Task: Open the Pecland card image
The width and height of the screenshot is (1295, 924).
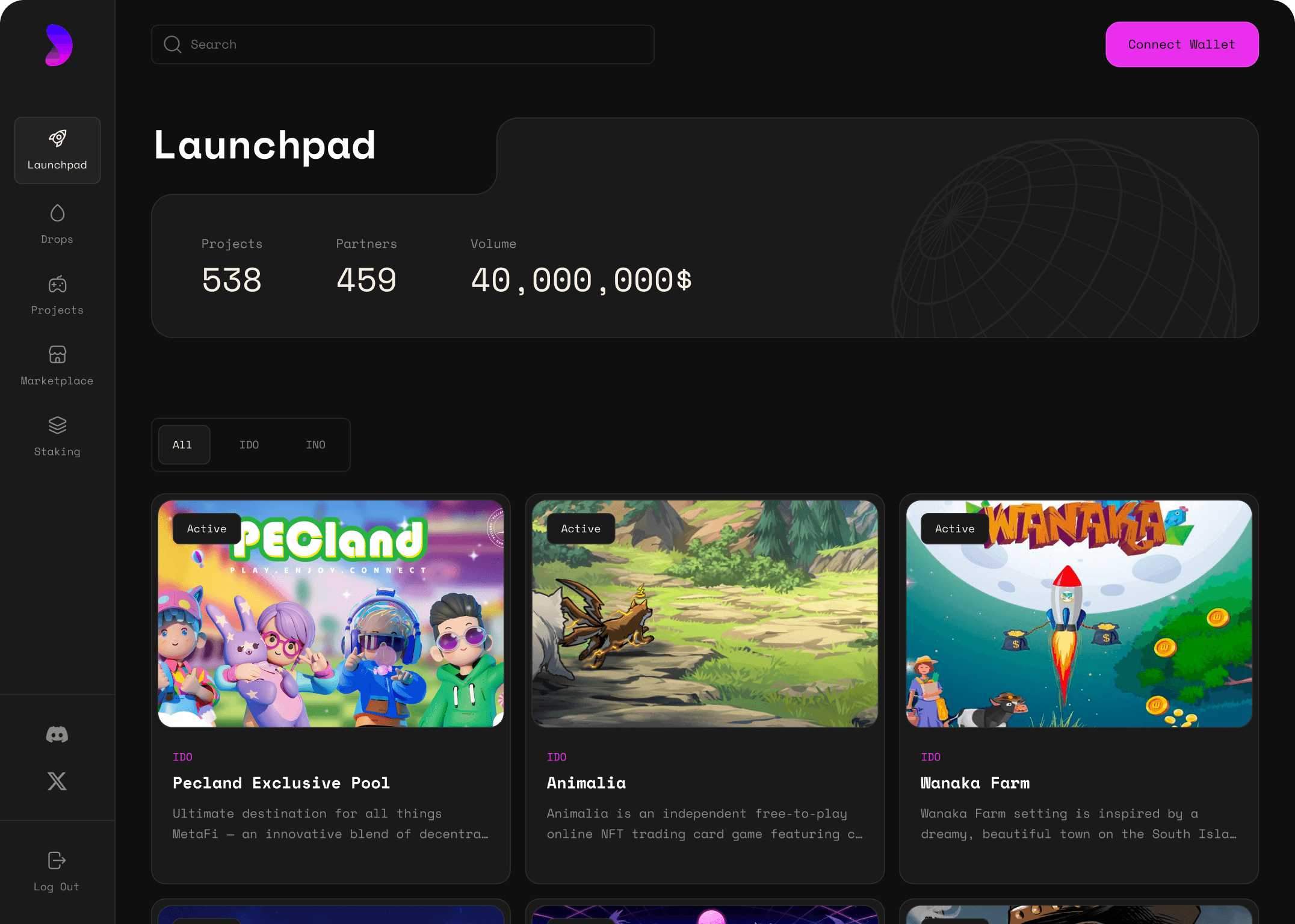Action: [331, 614]
